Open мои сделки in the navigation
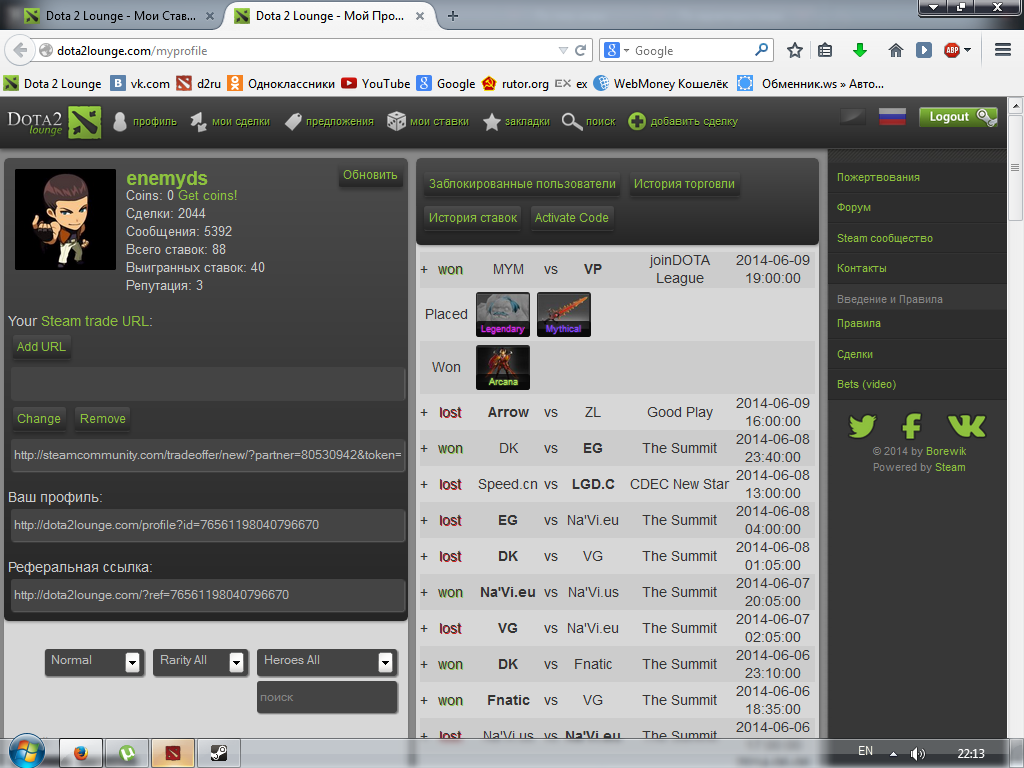1024x768 pixels. (230, 121)
